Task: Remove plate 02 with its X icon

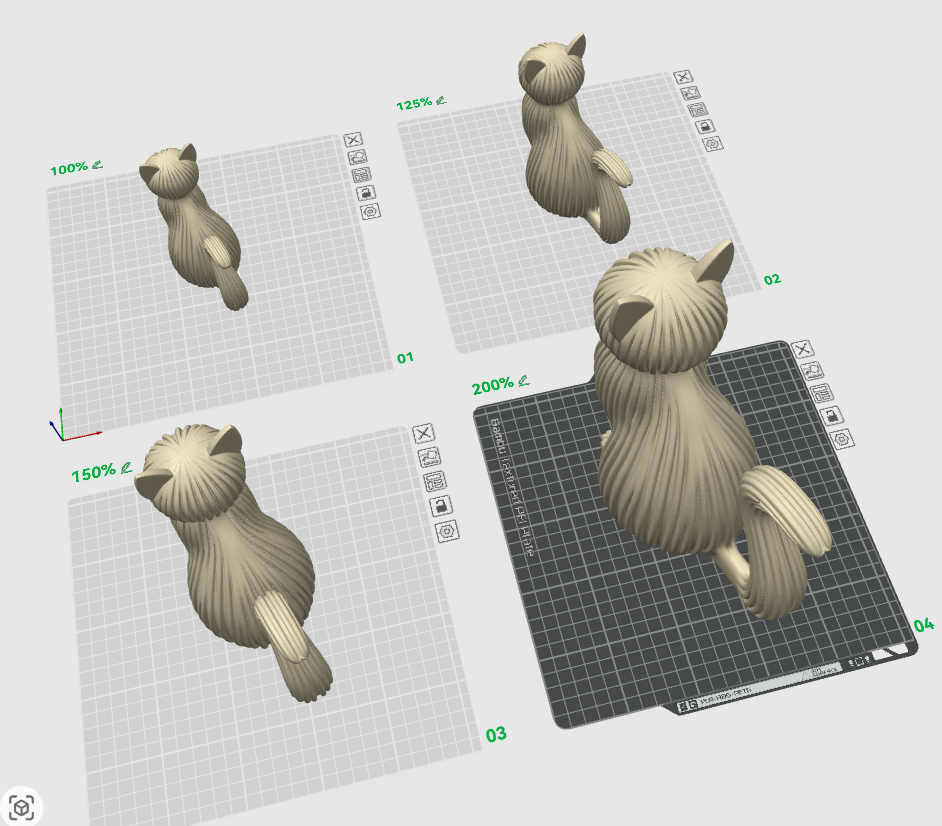Action: pos(683,77)
